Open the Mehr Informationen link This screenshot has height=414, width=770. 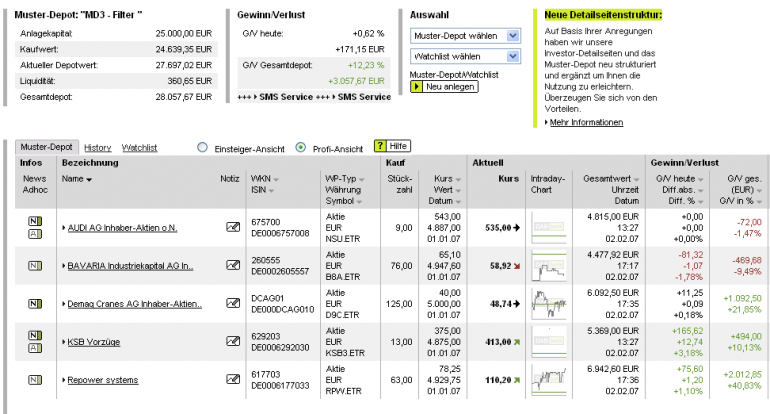(586, 122)
